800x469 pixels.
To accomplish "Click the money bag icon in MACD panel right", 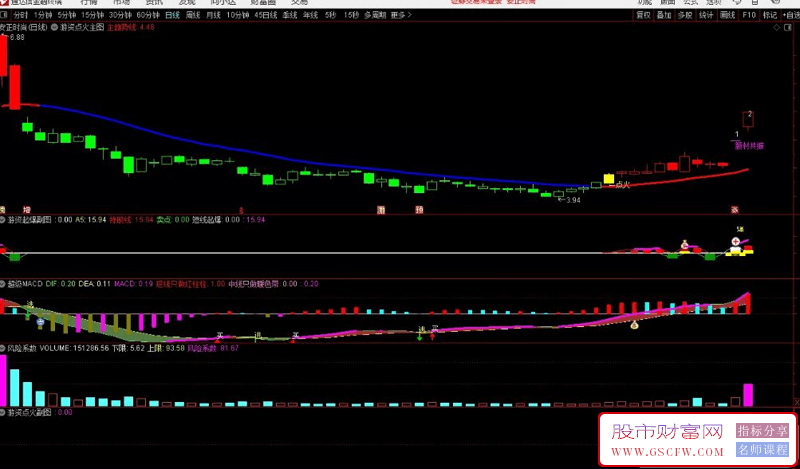I will 634,325.
